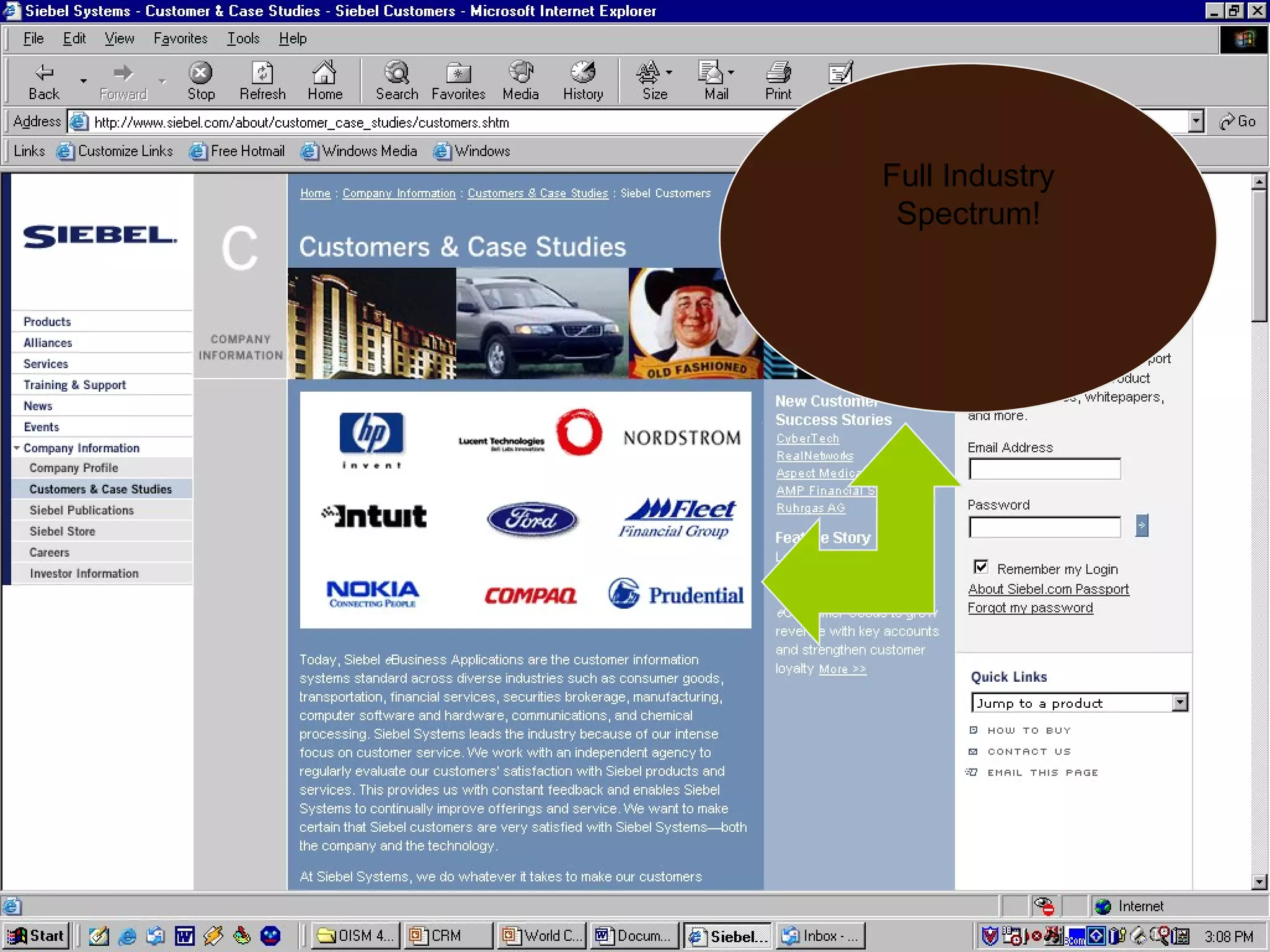1270x952 pixels.
Task: Click the Volvo car banner image
Action: coord(542,323)
